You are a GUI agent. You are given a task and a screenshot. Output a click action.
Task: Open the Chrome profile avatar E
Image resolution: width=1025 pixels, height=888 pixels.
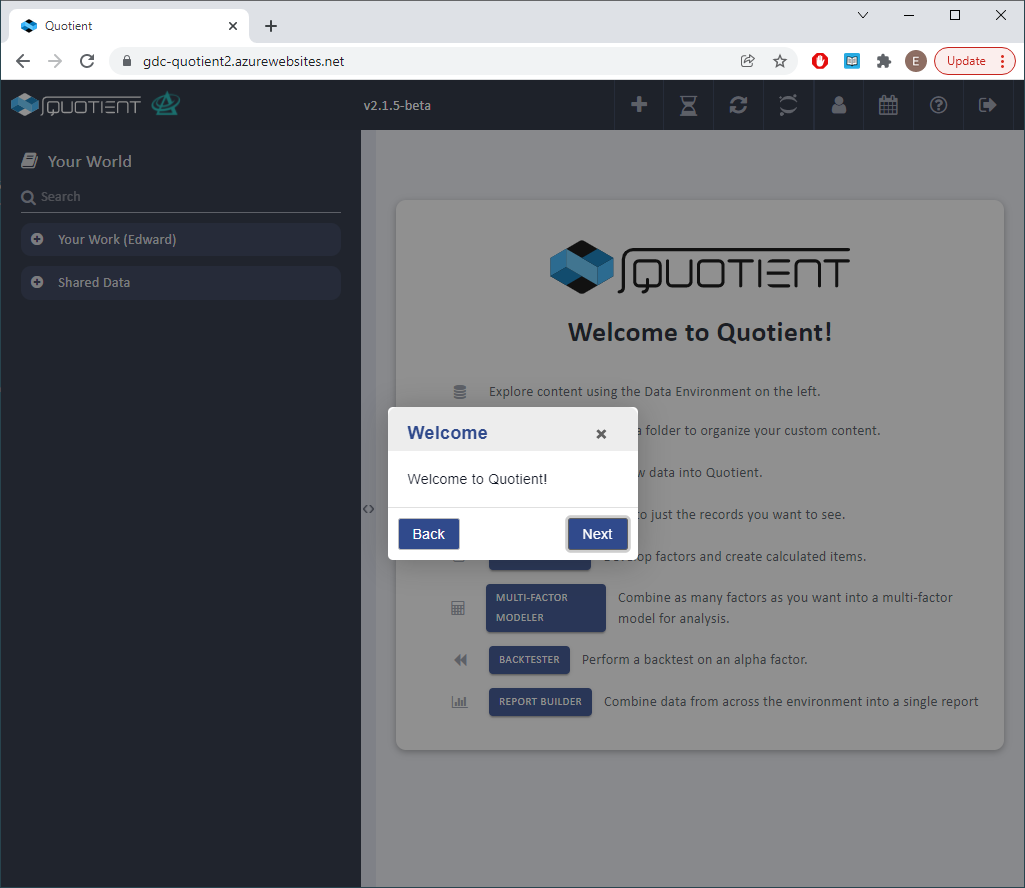[916, 61]
